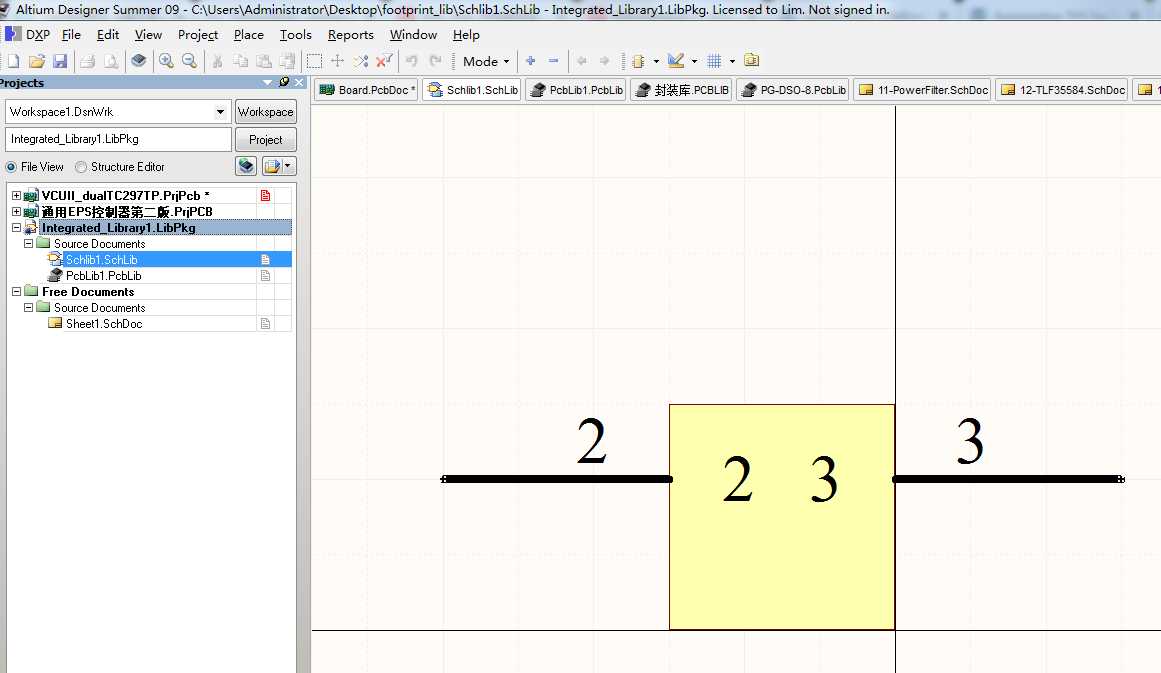
Task: Click the compile icon beside Structure Editor
Action: click(246, 166)
